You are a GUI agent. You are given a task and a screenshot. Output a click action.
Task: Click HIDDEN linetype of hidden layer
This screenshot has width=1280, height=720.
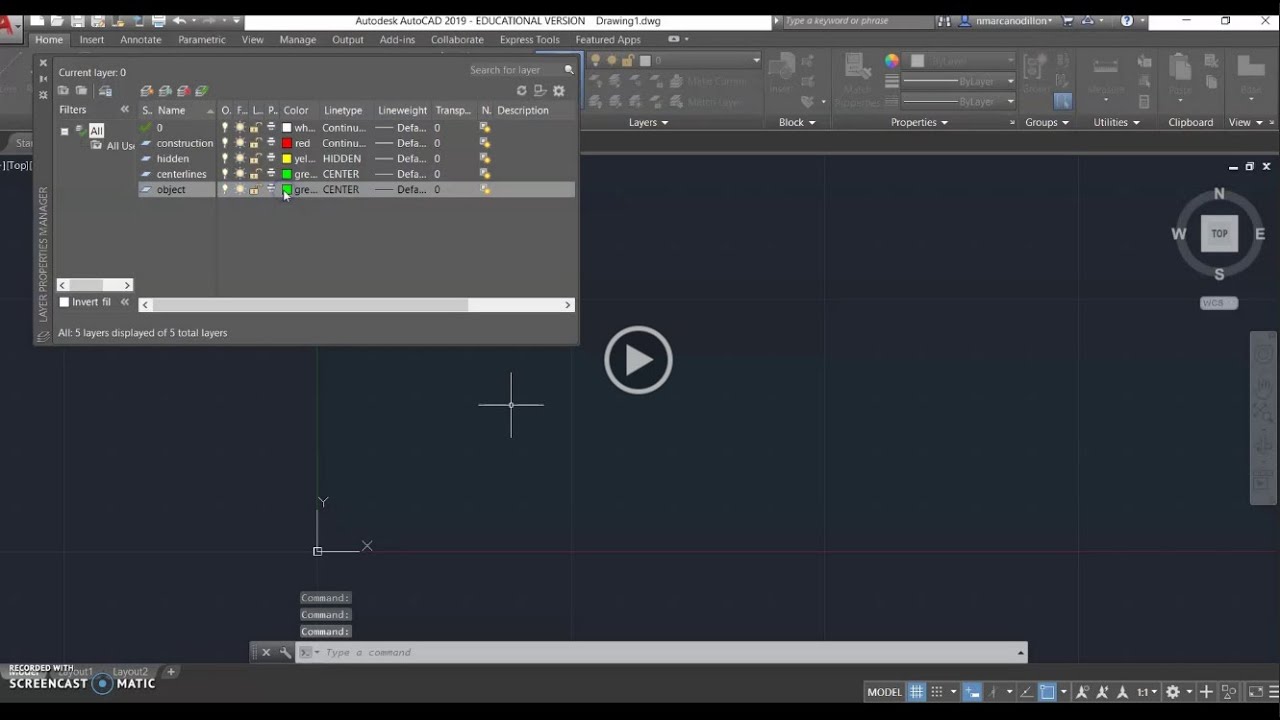[342, 158]
